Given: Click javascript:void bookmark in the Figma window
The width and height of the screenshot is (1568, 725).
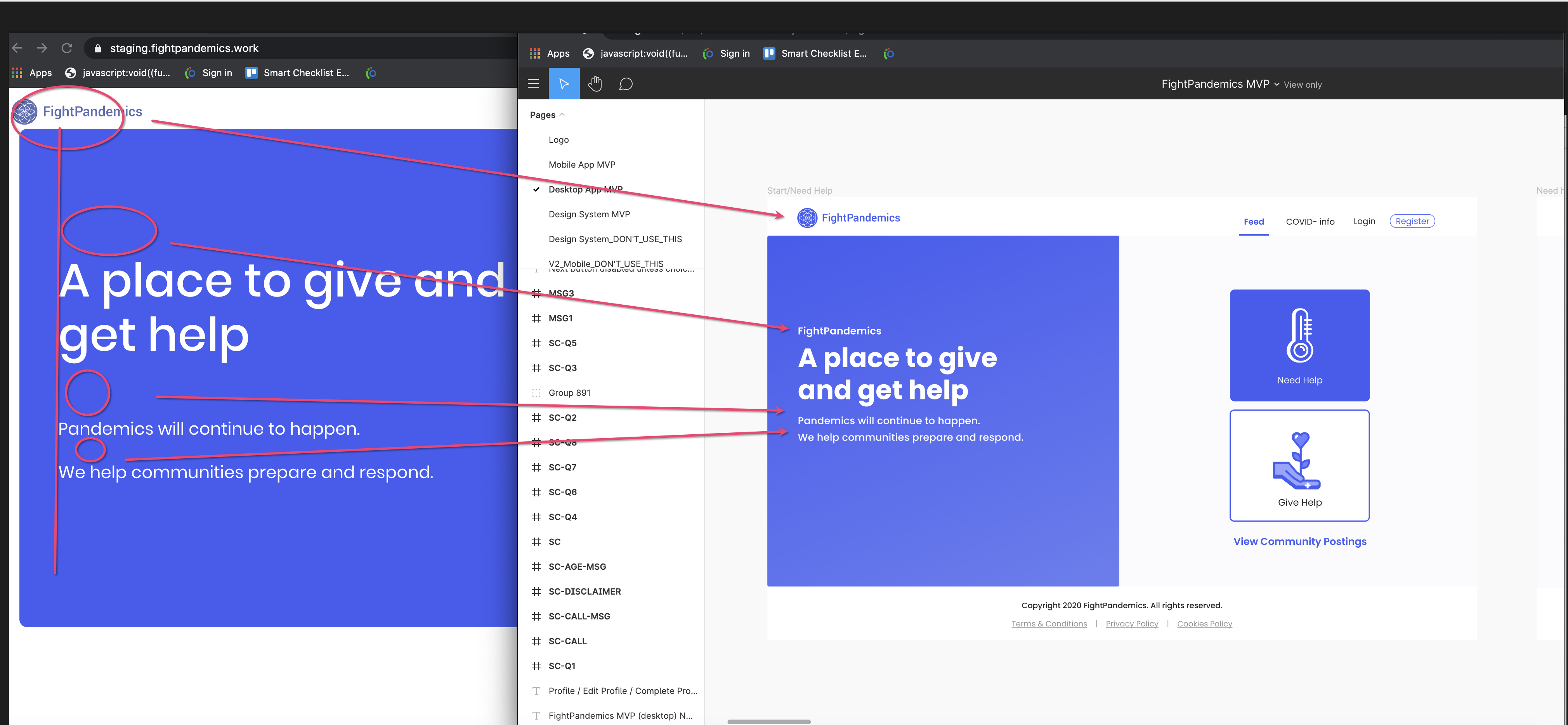Looking at the screenshot, I should coord(635,54).
